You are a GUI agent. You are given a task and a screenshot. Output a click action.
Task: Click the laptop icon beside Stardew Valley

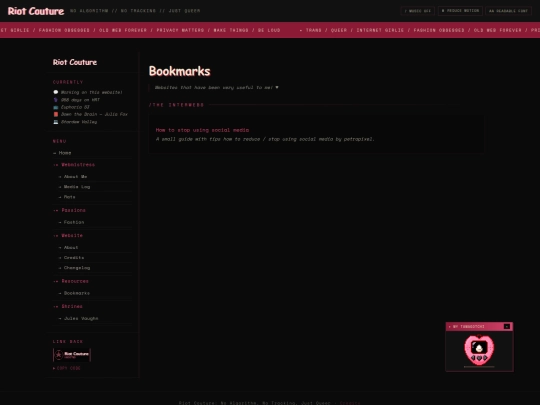[x=56, y=122]
